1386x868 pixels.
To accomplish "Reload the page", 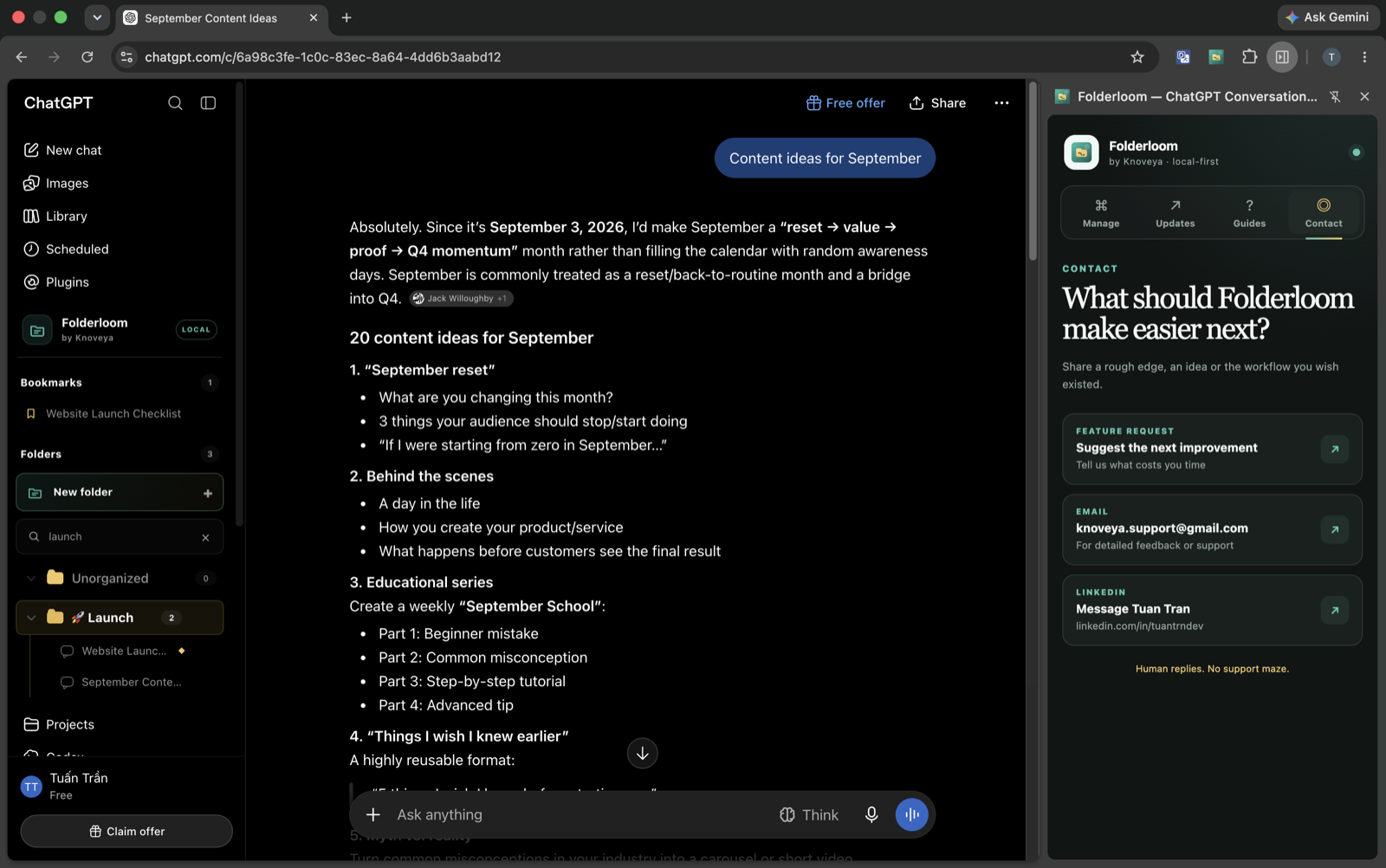I will [87, 57].
